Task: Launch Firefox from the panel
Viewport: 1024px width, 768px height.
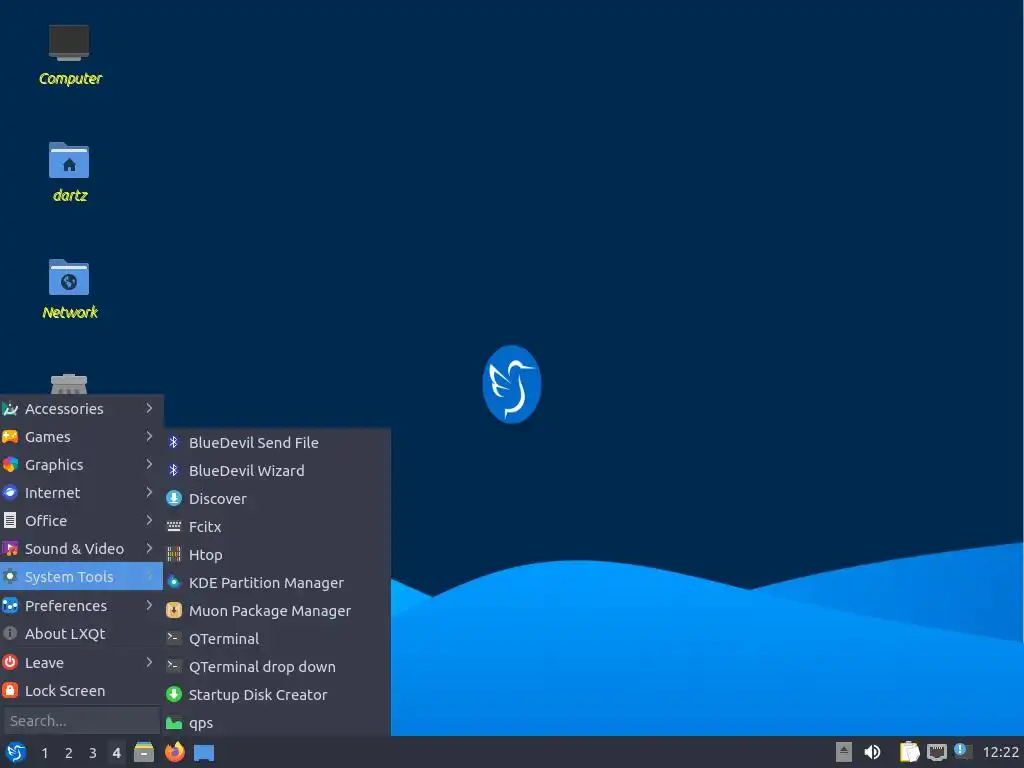Action: tap(174, 753)
